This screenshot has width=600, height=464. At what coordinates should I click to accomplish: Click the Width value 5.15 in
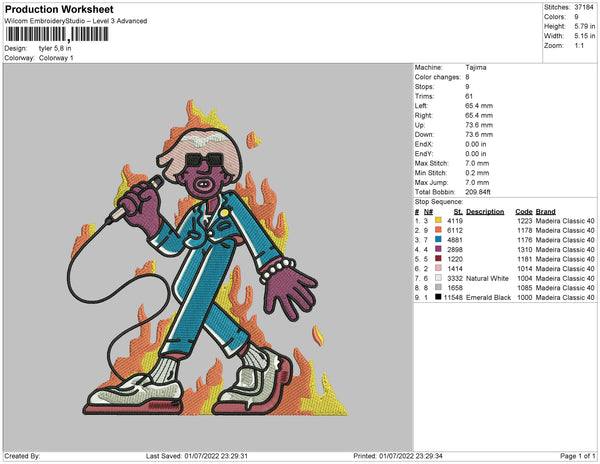pos(585,36)
